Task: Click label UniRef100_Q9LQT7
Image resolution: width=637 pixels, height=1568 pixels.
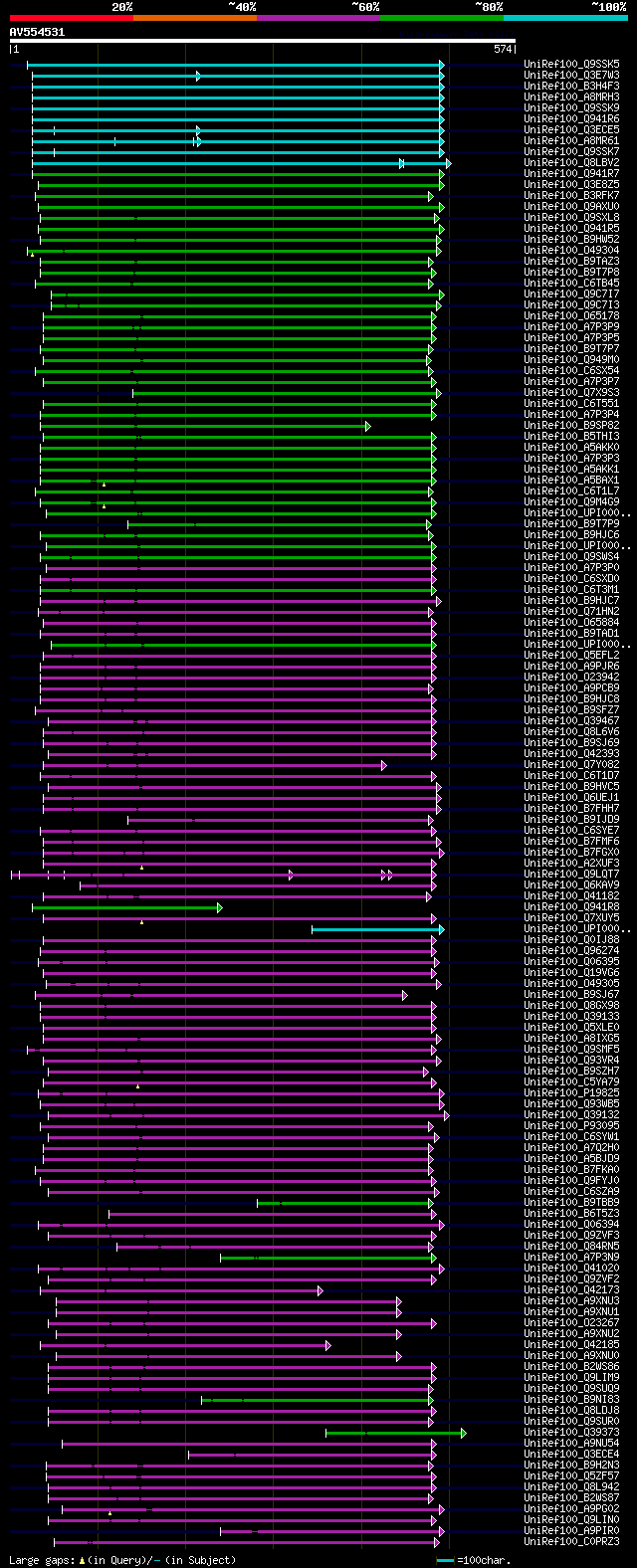Action: coord(571,874)
